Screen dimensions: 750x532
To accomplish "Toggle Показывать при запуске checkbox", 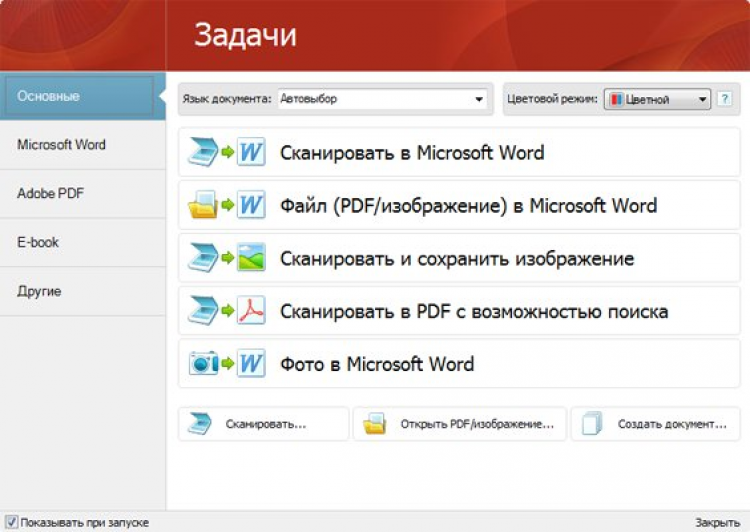I will pyautogui.click(x=11, y=522).
